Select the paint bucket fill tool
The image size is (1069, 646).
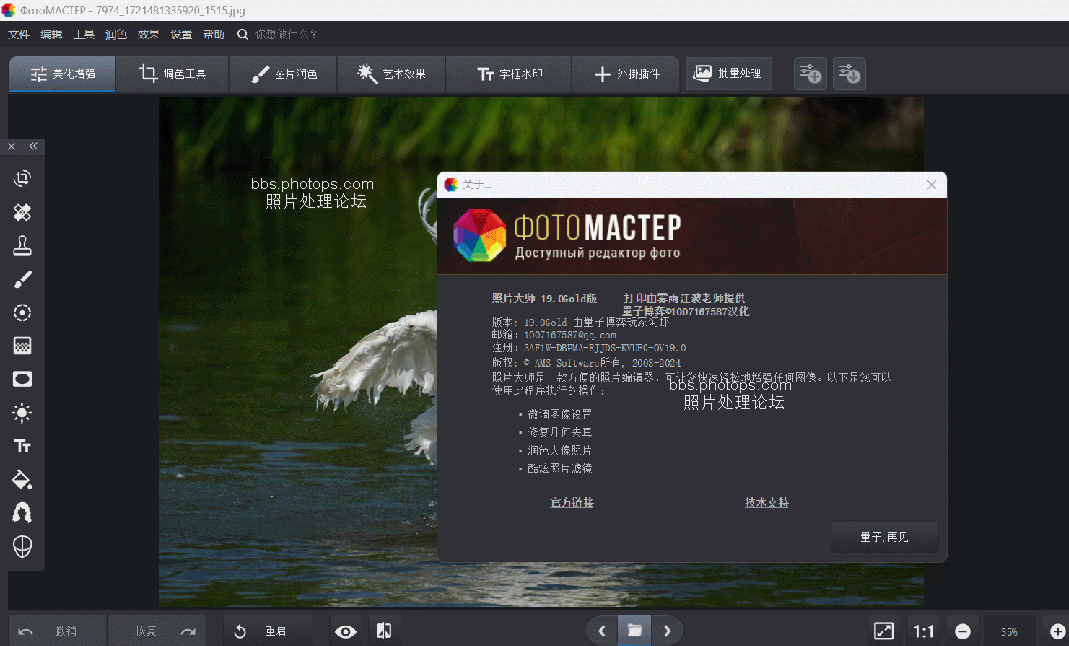[22, 479]
